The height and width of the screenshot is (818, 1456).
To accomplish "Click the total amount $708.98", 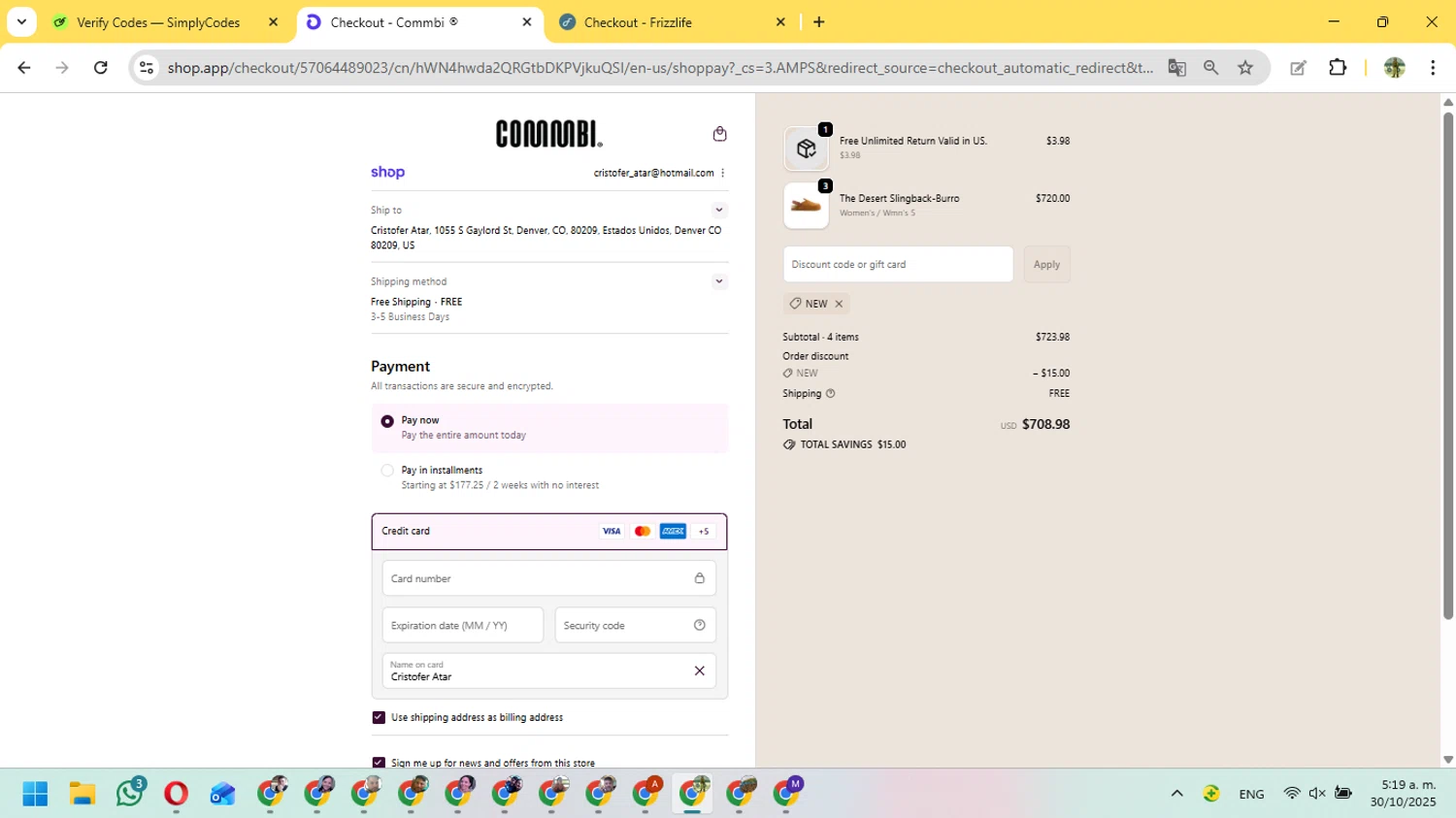I will pos(1045,424).
